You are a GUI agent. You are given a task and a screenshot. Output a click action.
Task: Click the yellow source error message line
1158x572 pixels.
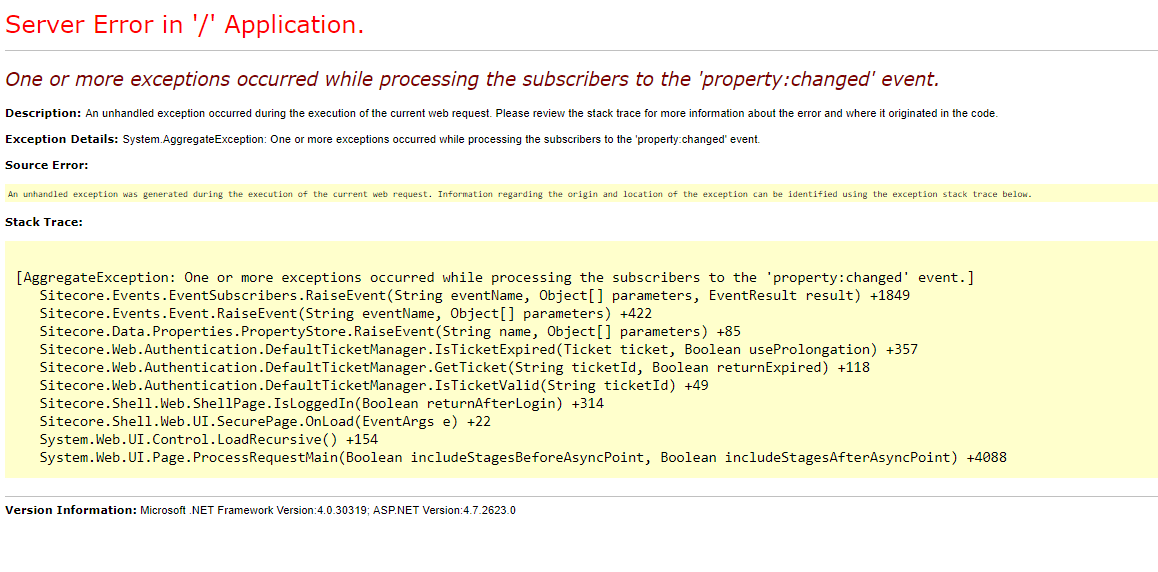click(519, 194)
